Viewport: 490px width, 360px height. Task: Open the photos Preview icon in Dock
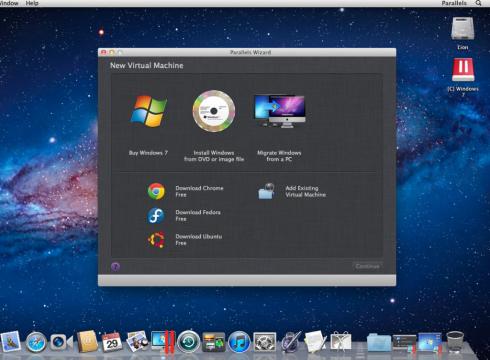pyautogui.click(x=137, y=341)
